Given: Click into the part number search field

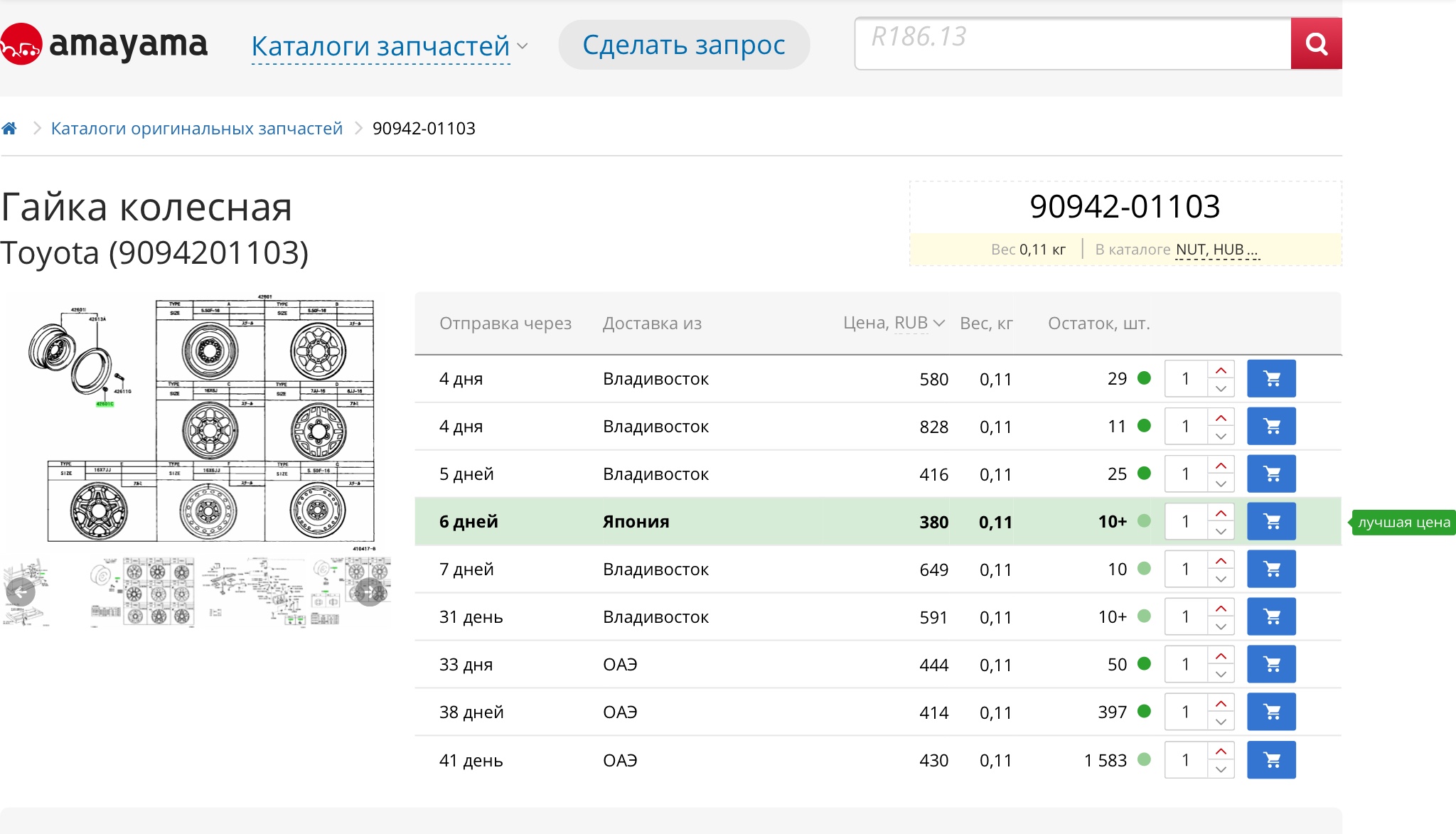Looking at the screenshot, I should pos(1072,44).
